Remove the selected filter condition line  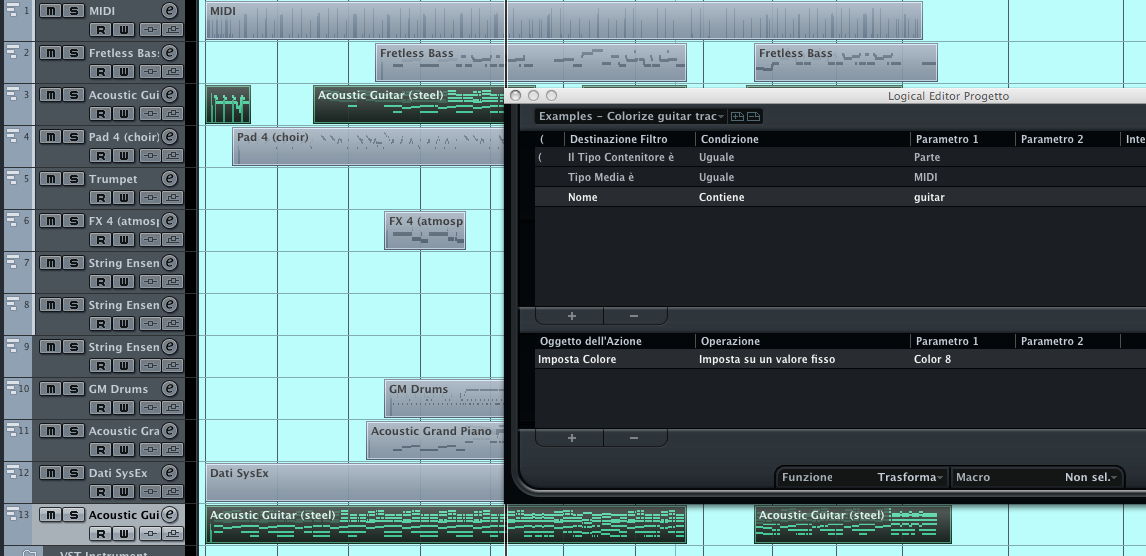(633, 316)
